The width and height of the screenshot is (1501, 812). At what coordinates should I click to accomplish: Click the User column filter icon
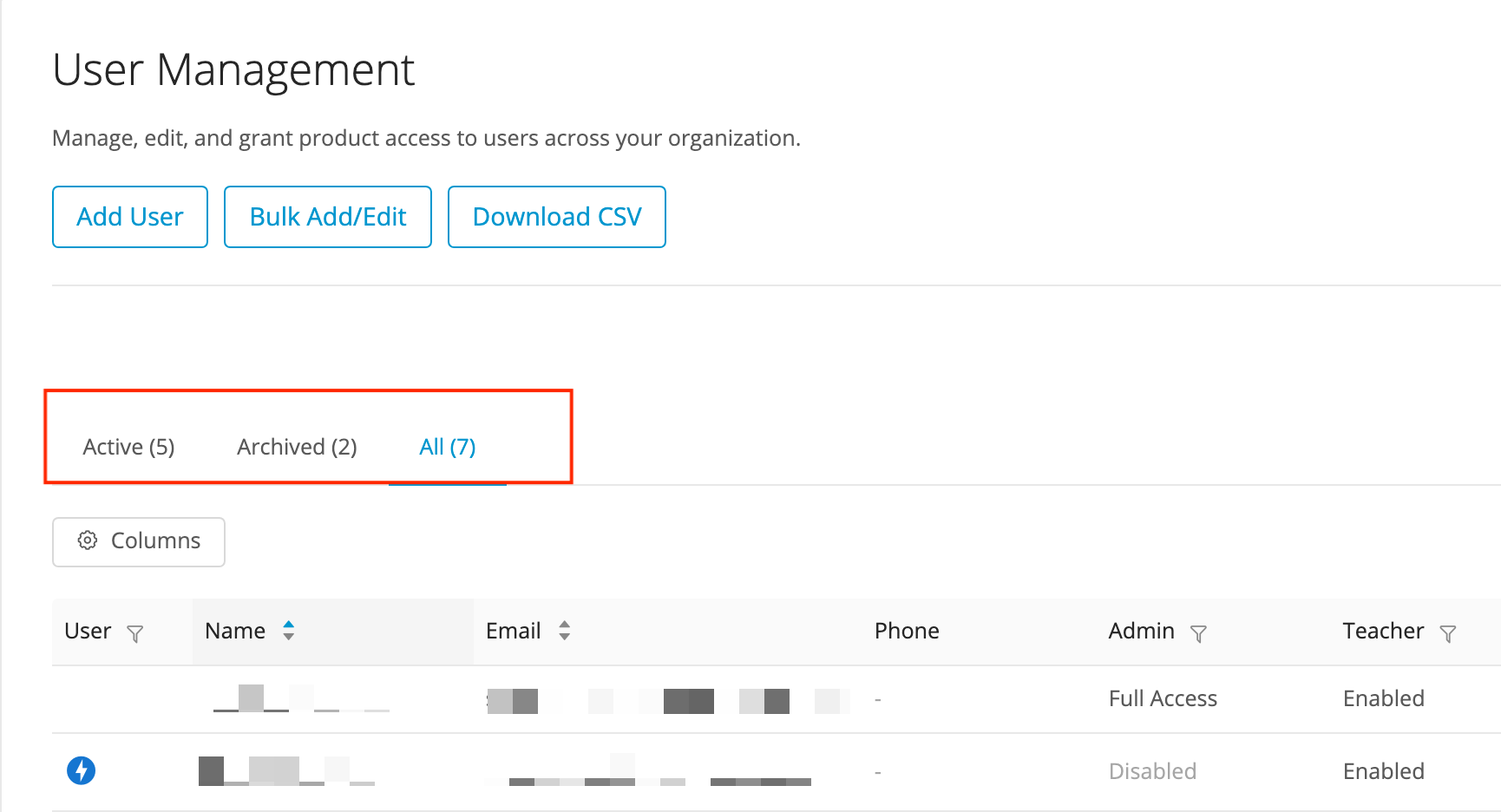(x=135, y=633)
